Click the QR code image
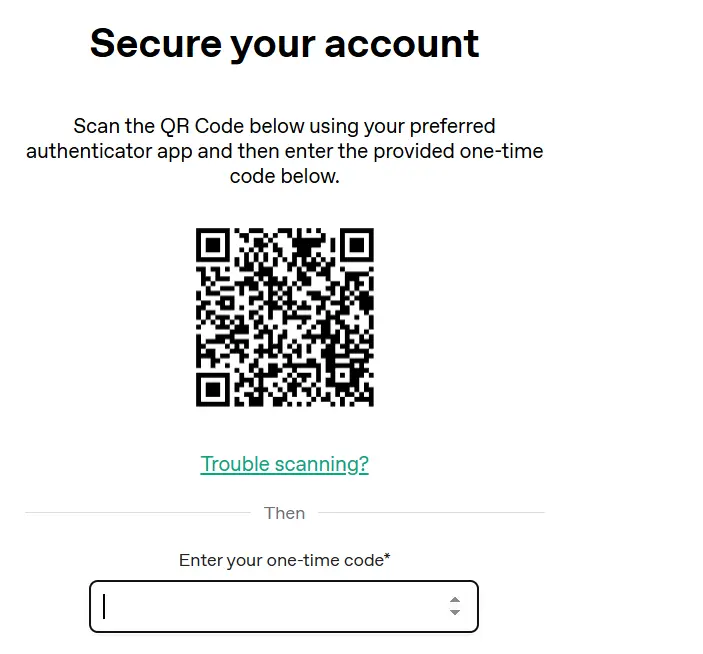Viewport: 703px width, 654px height. coord(285,317)
